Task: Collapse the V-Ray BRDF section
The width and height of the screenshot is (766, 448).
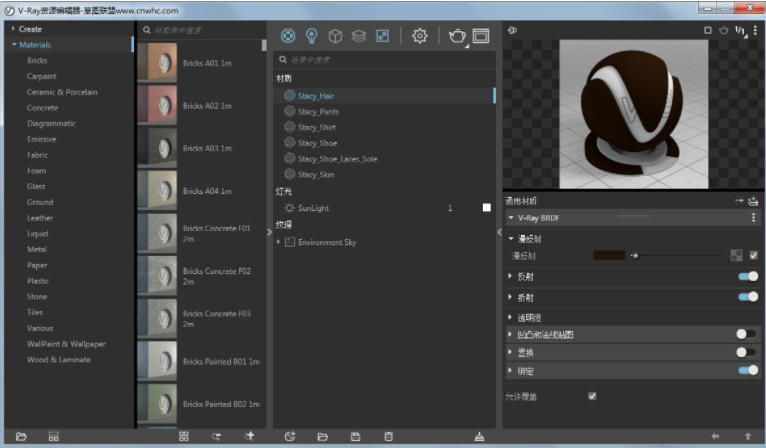Action: 511,217
